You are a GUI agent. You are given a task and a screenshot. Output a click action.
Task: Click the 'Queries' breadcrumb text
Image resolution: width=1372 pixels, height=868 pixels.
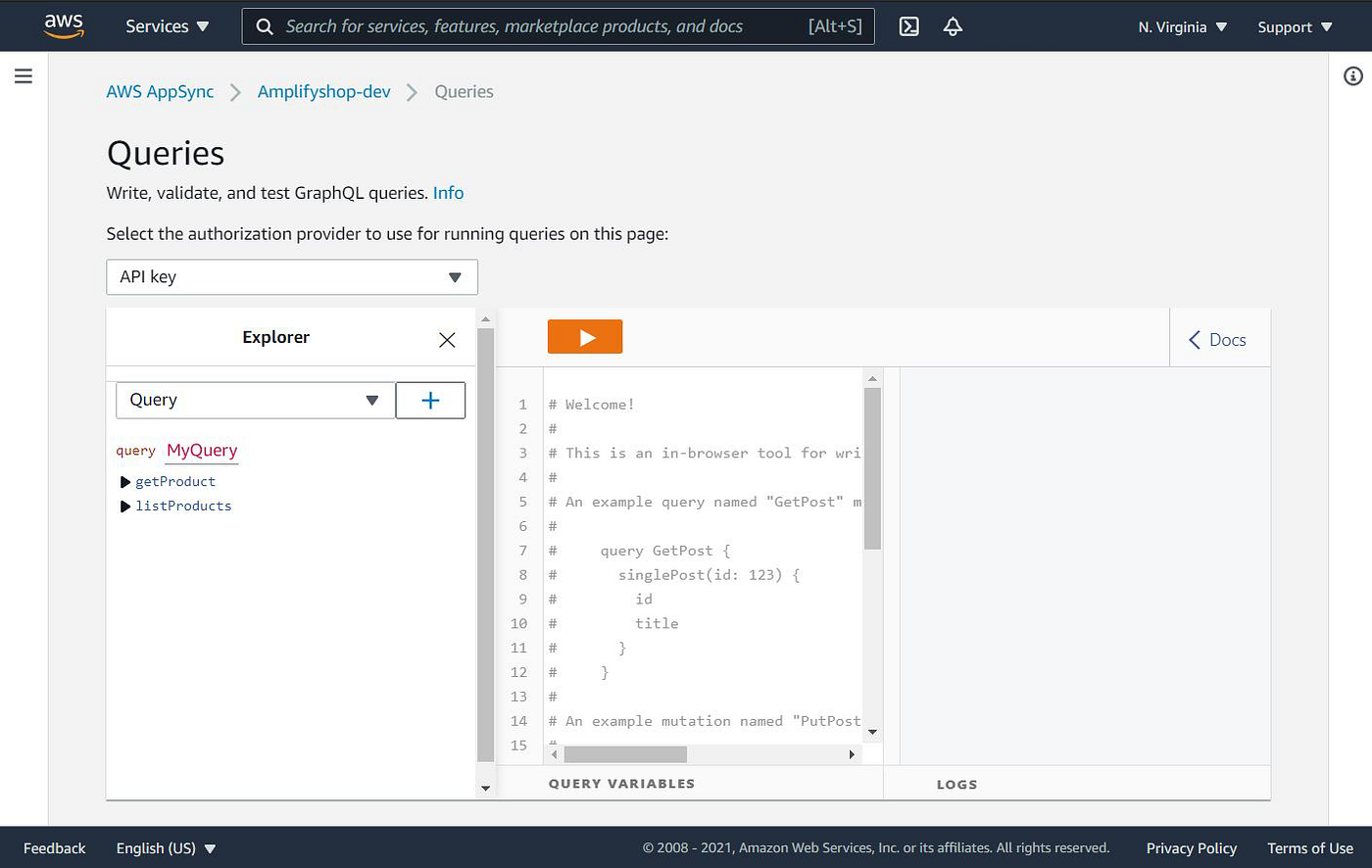click(464, 91)
